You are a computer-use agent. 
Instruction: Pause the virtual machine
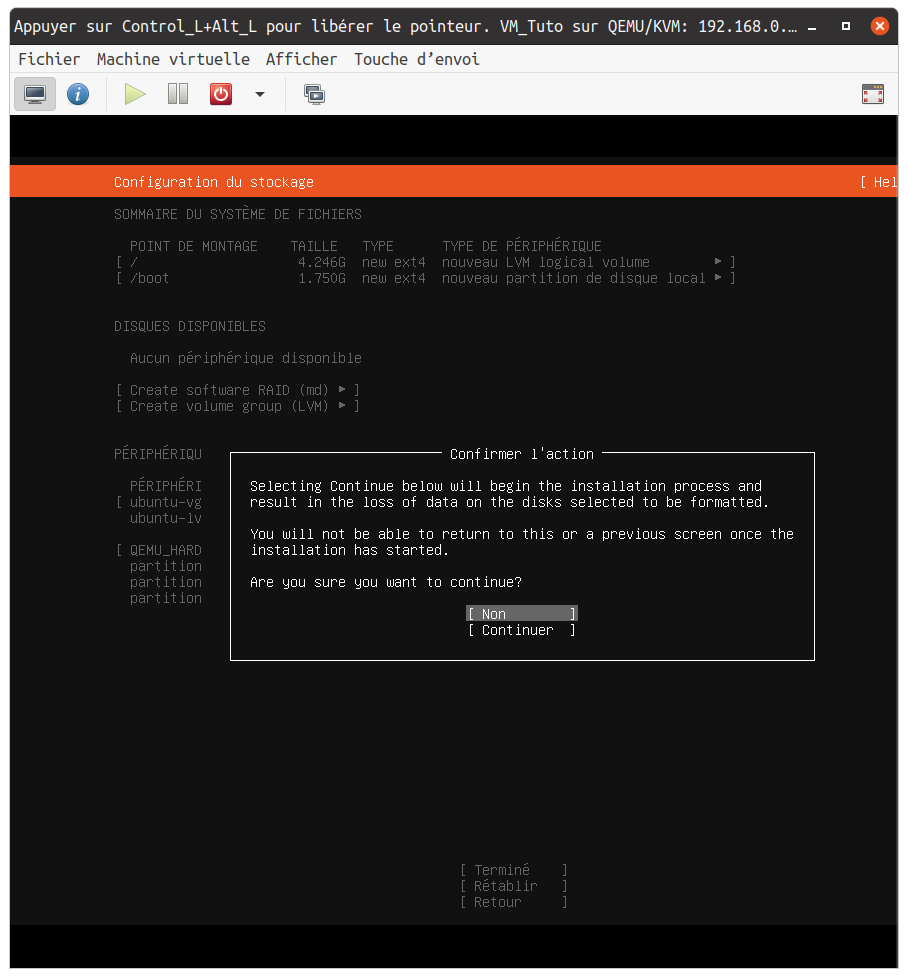click(x=178, y=95)
